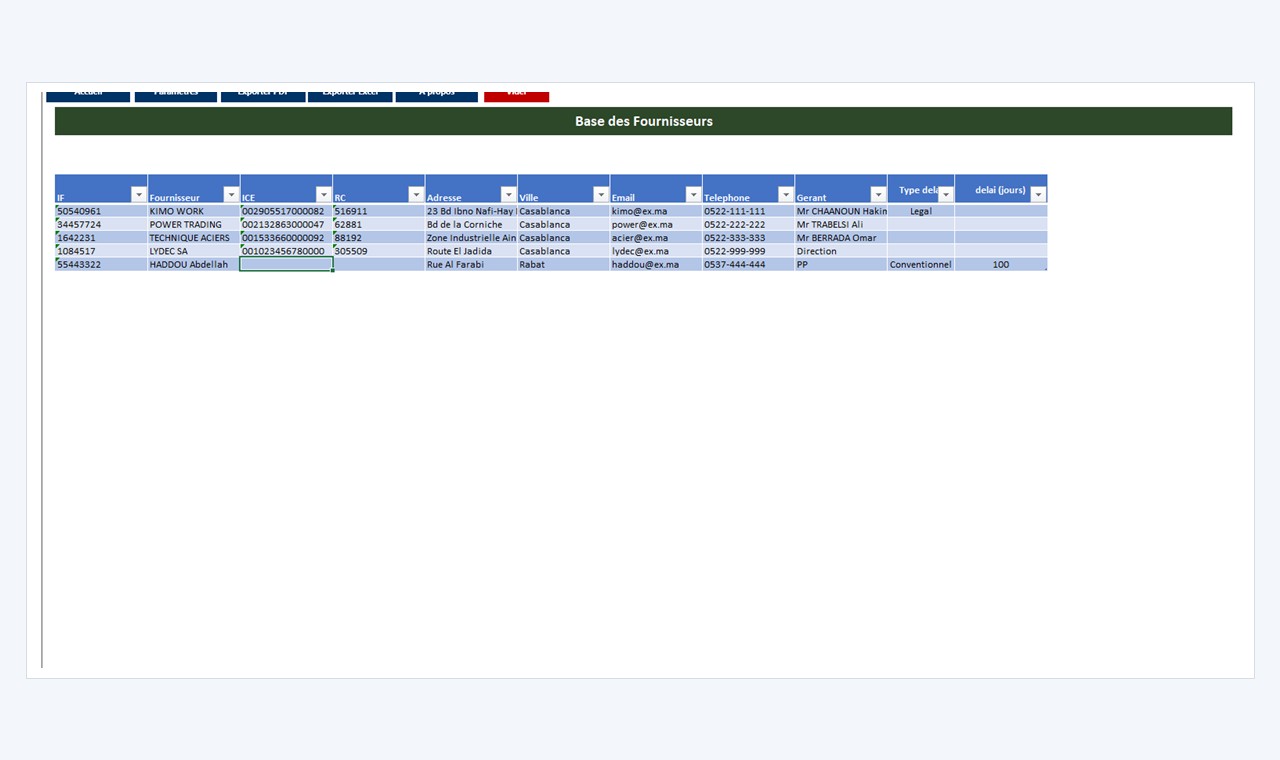Open the Ville column filter dropdown

tap(600, 195)
